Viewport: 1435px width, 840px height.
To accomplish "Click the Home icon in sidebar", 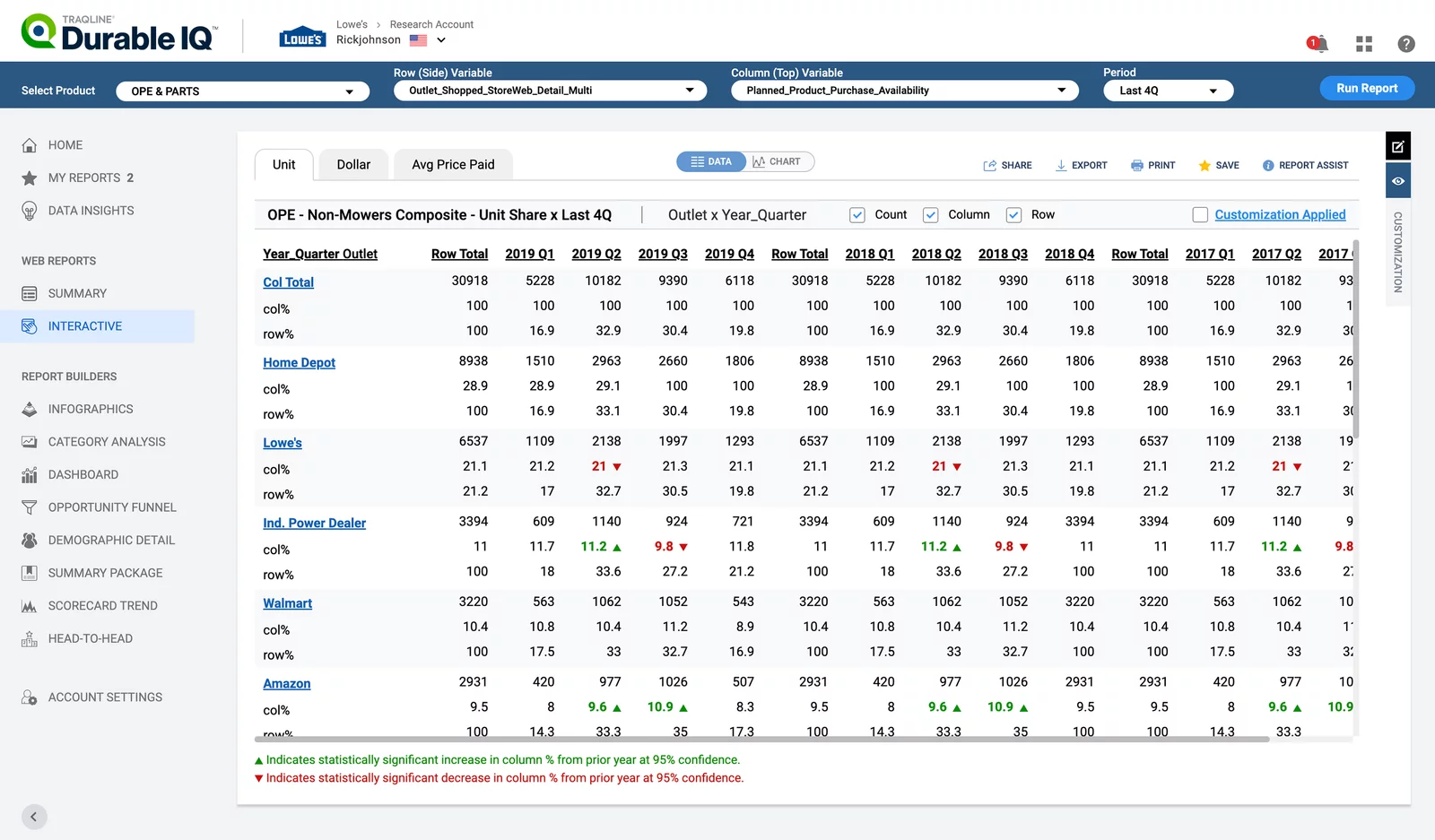I will click(x=30, y=145).
